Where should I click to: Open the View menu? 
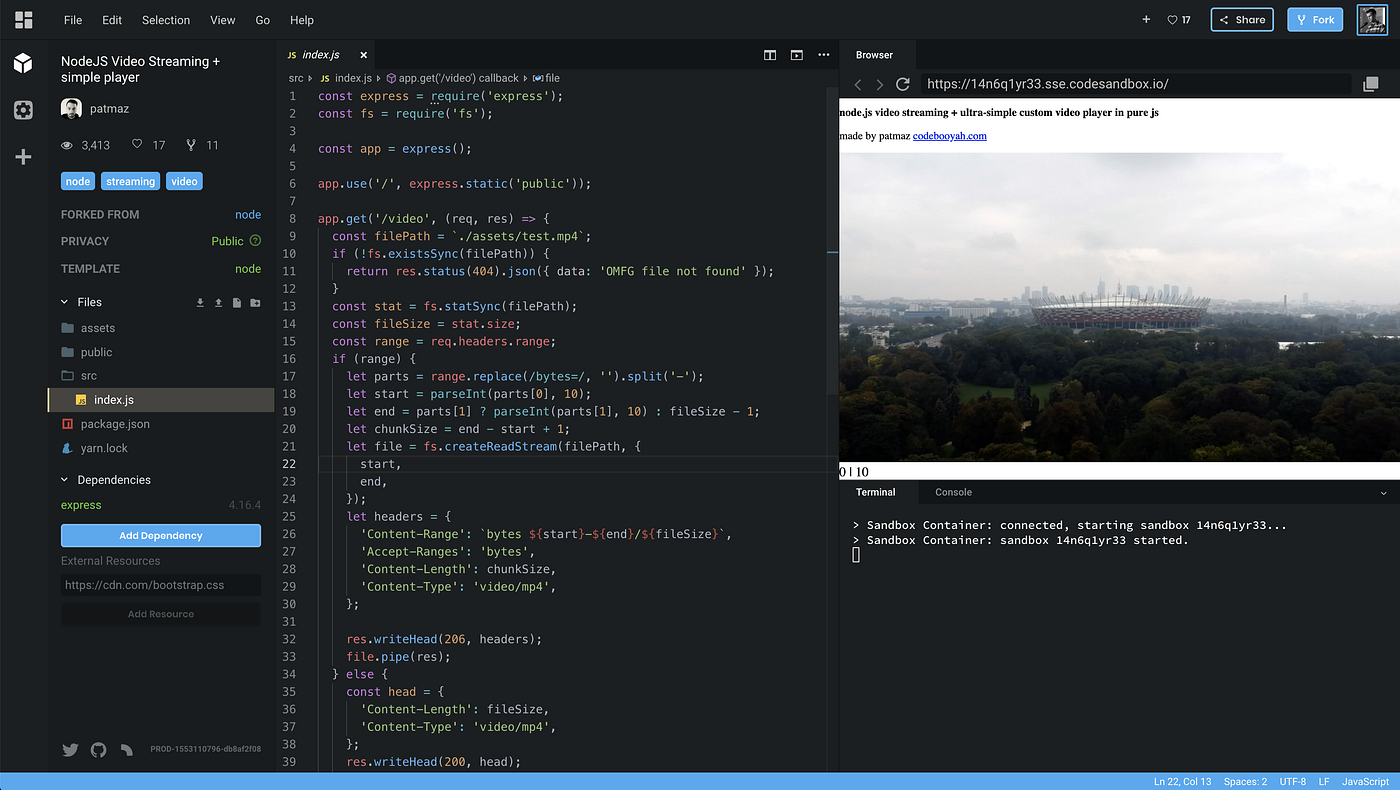(x=222, y=20)
